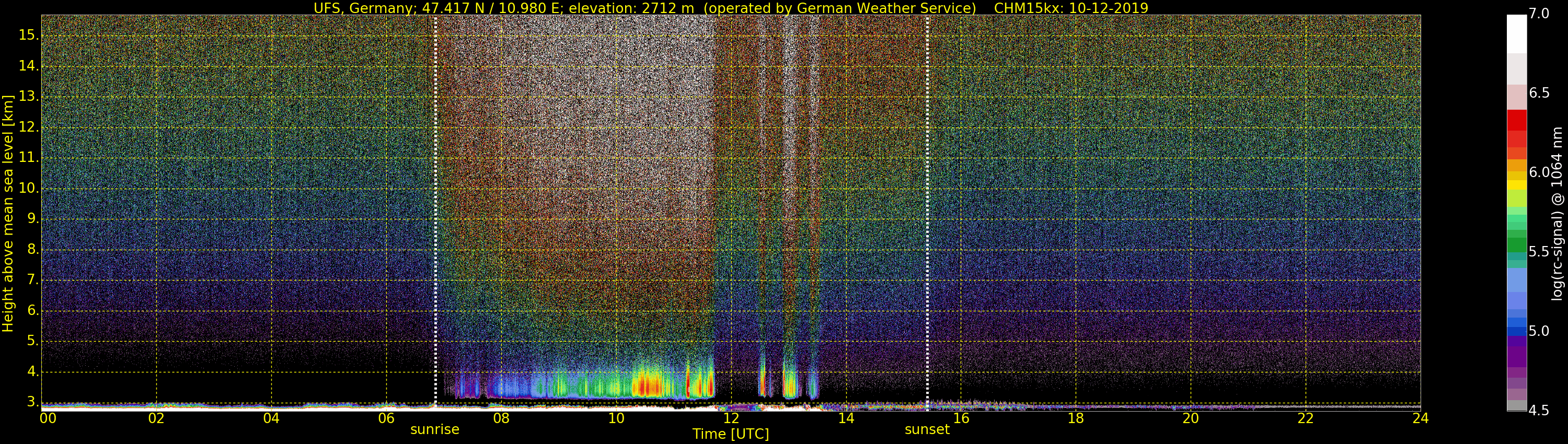Click the yellow band of the colorbar

[x=1516, y=185]
